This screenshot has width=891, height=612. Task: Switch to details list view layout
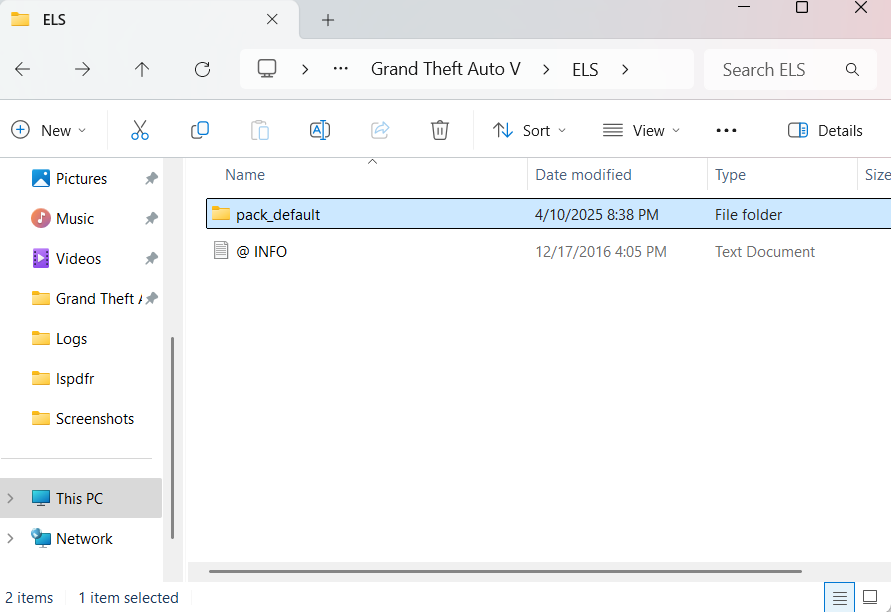click(840, 597)
